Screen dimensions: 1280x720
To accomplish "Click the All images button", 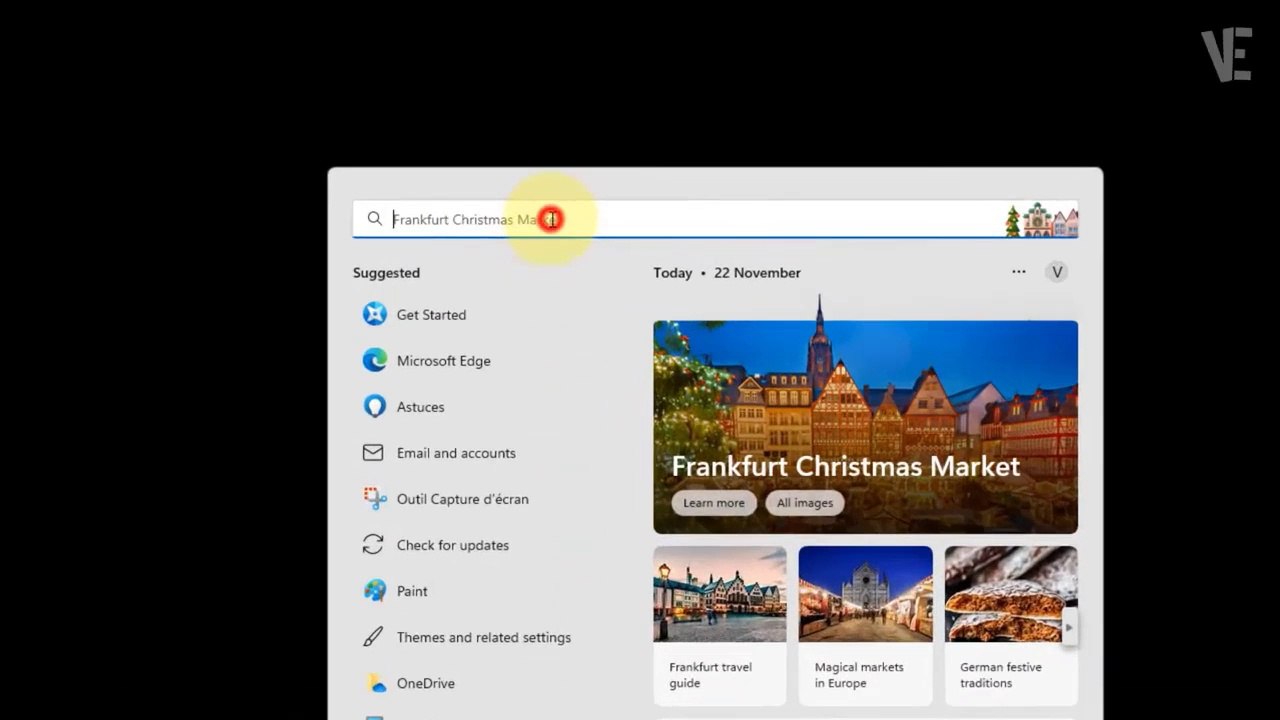I will pyautogui.click(x=804, y=503).
